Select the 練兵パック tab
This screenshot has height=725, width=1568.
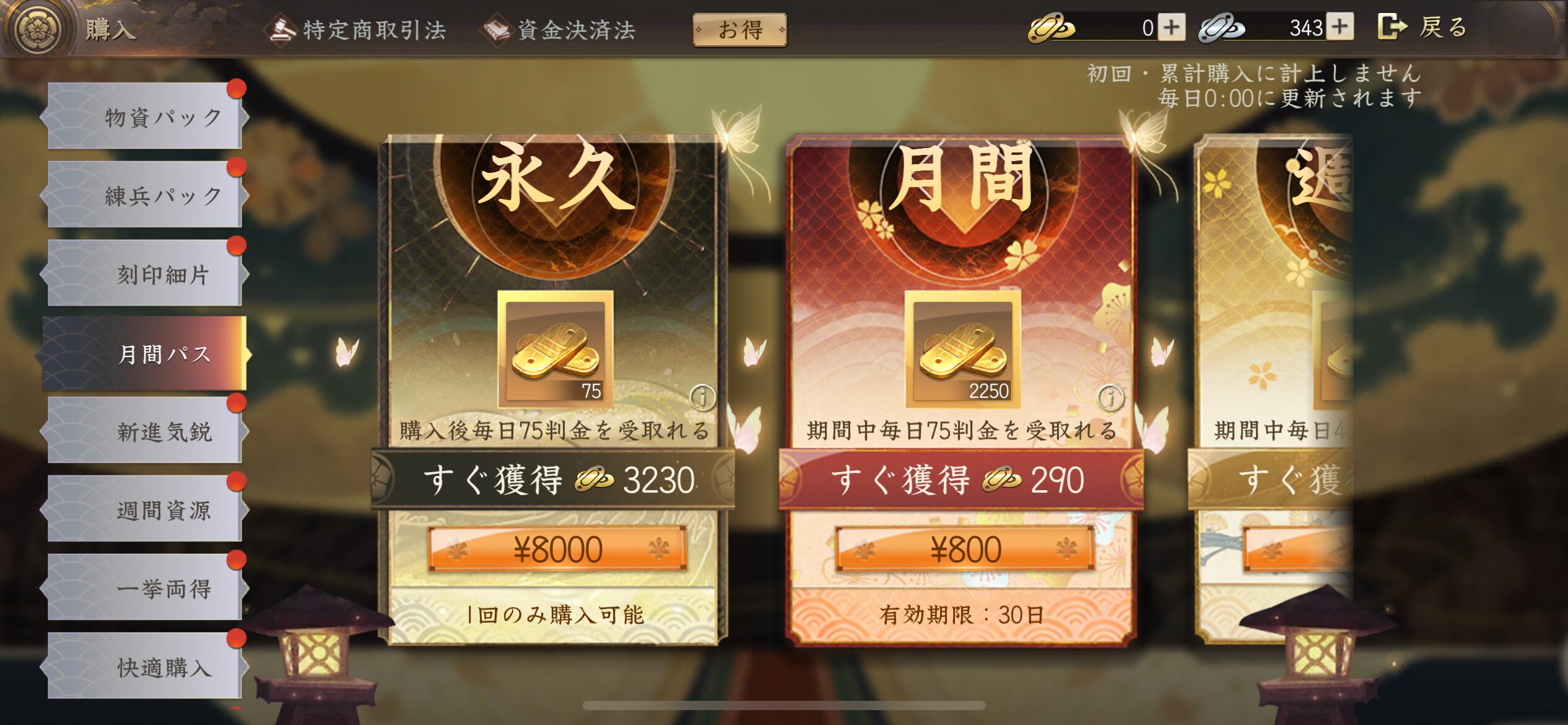pos(145,195)
